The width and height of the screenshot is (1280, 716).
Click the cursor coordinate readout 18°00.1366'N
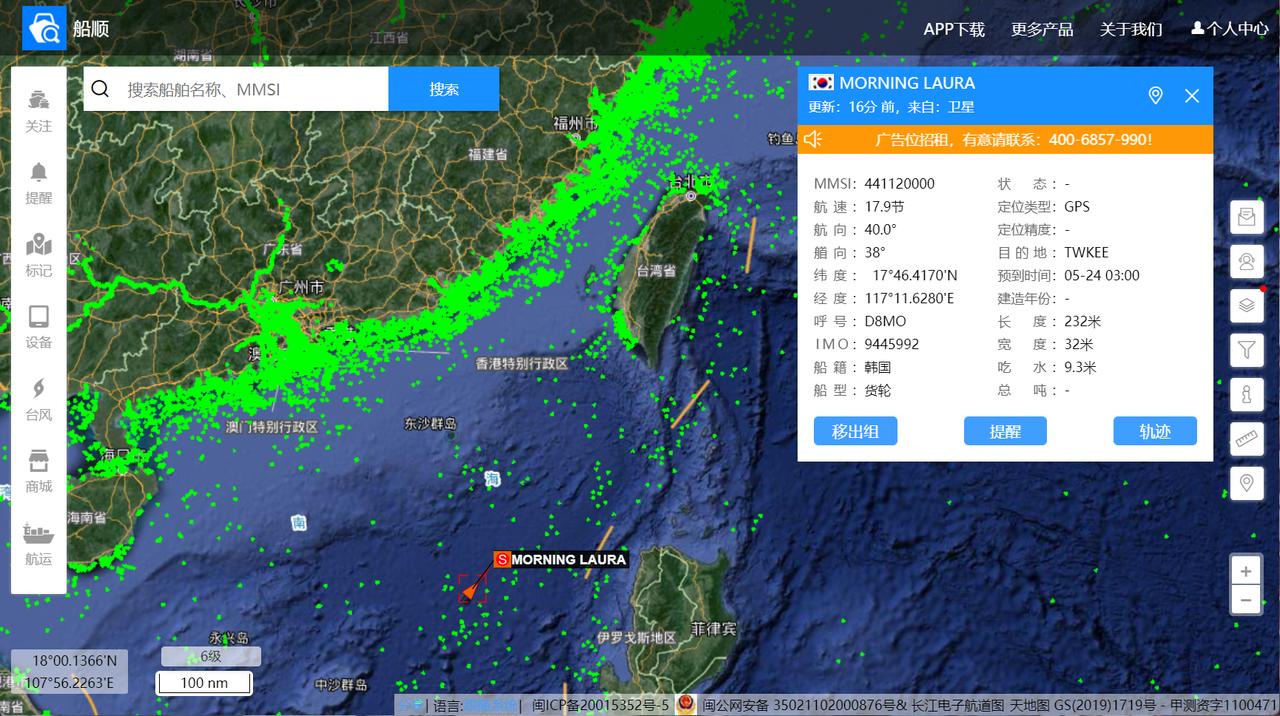74,660
